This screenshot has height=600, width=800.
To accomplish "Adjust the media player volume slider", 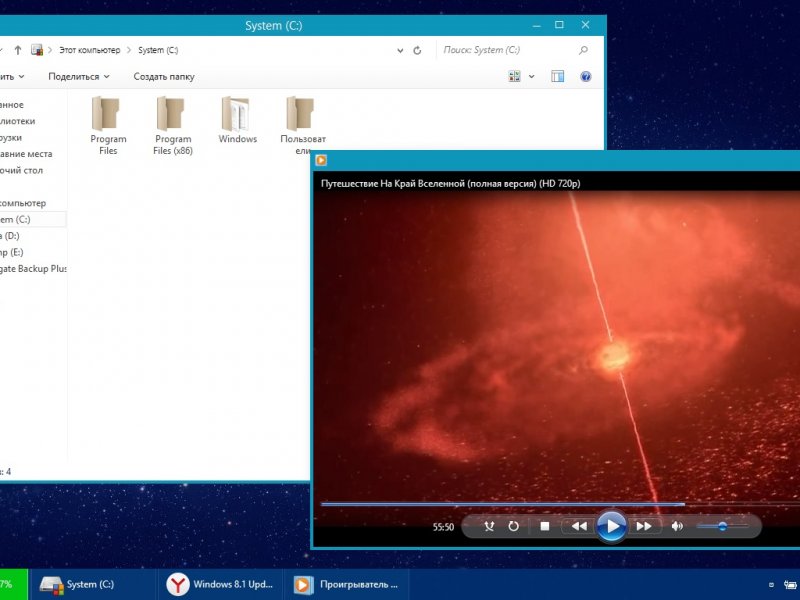I will 722,526.
